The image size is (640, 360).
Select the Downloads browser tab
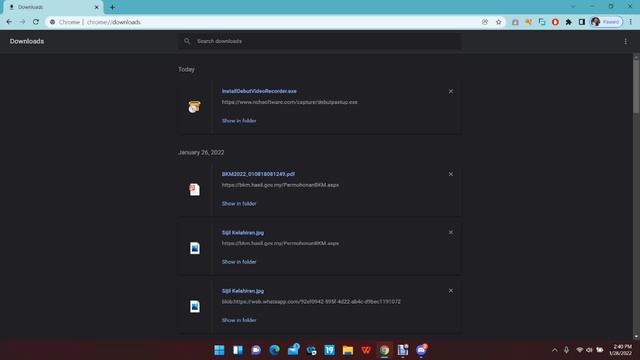[x=53, y=7]
